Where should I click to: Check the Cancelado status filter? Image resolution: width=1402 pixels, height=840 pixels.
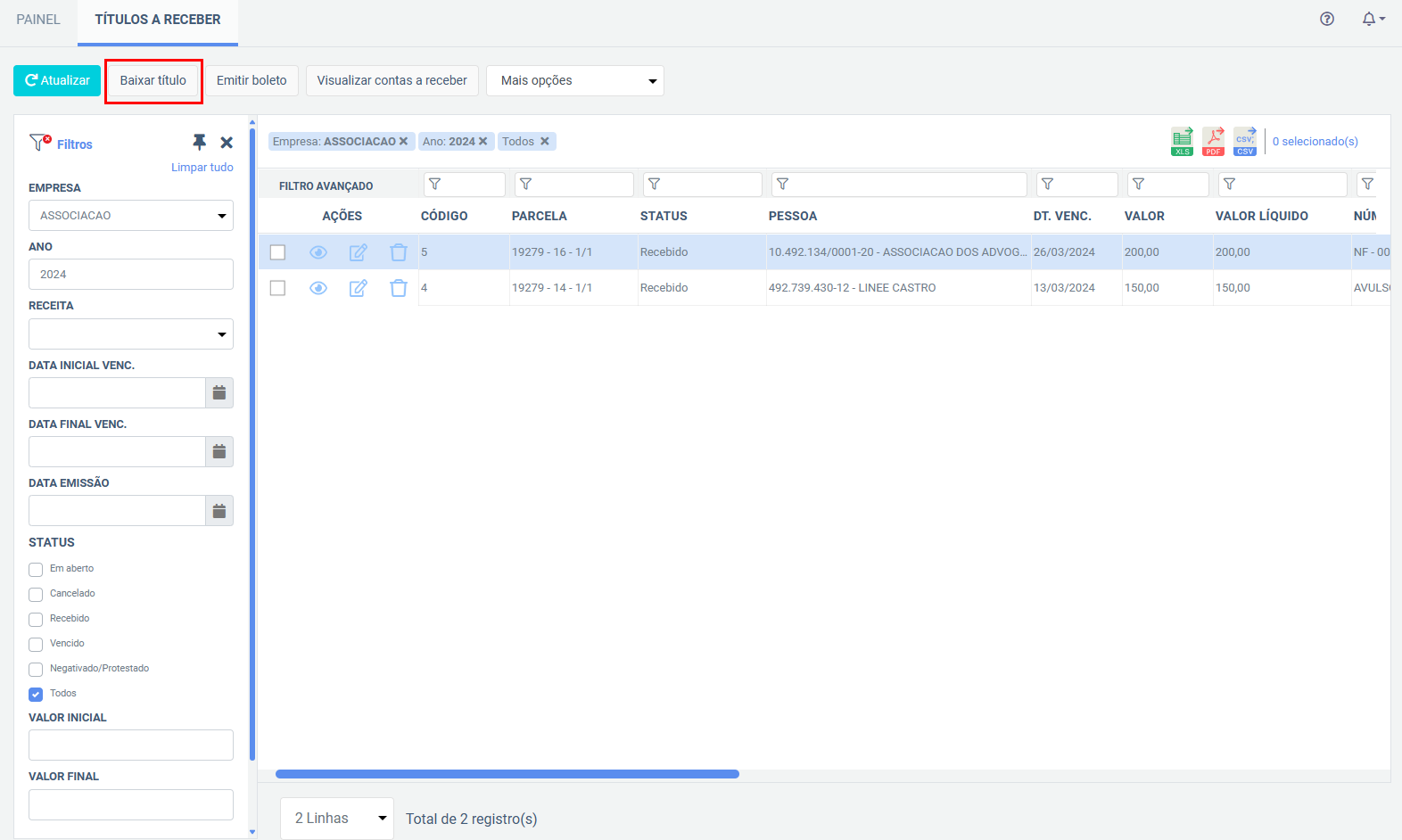coord(36,595)
